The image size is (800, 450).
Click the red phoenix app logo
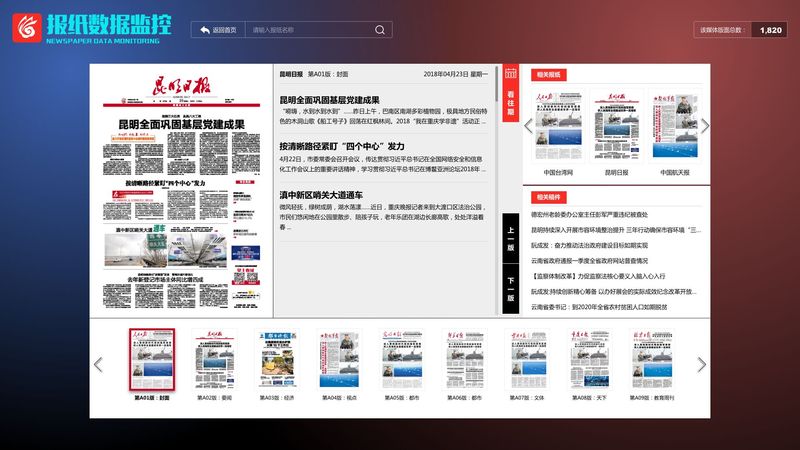(27, 28)
